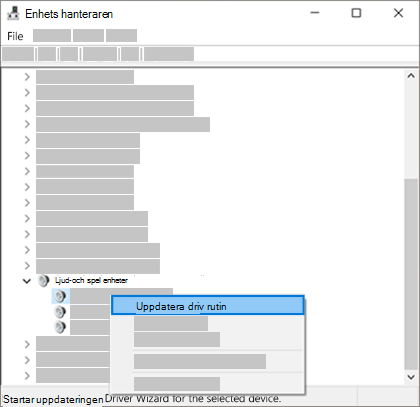
Task: Click the speaker icon beside Ljud-och spel enheter
Action: (x=43, y=281)
